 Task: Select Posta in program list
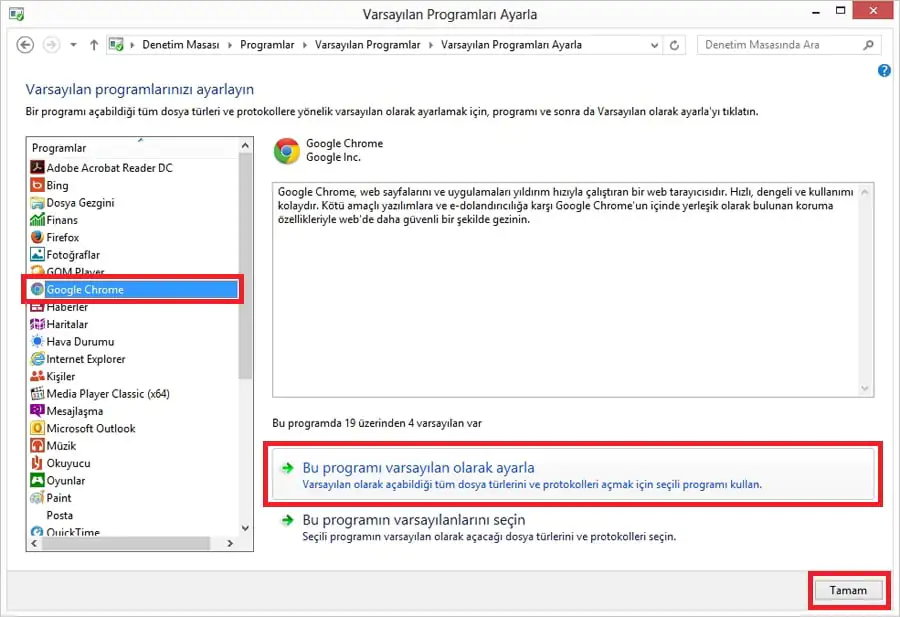pyautogui.click(x=60, y=515)
